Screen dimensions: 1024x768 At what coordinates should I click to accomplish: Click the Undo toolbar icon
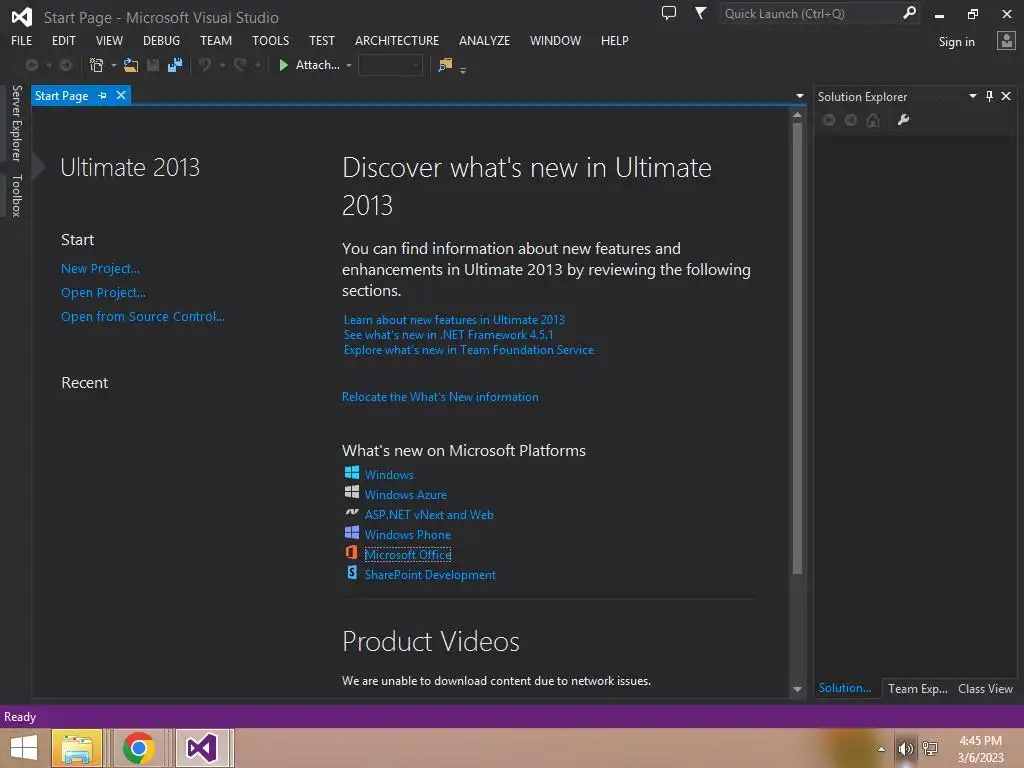[205, 65]
